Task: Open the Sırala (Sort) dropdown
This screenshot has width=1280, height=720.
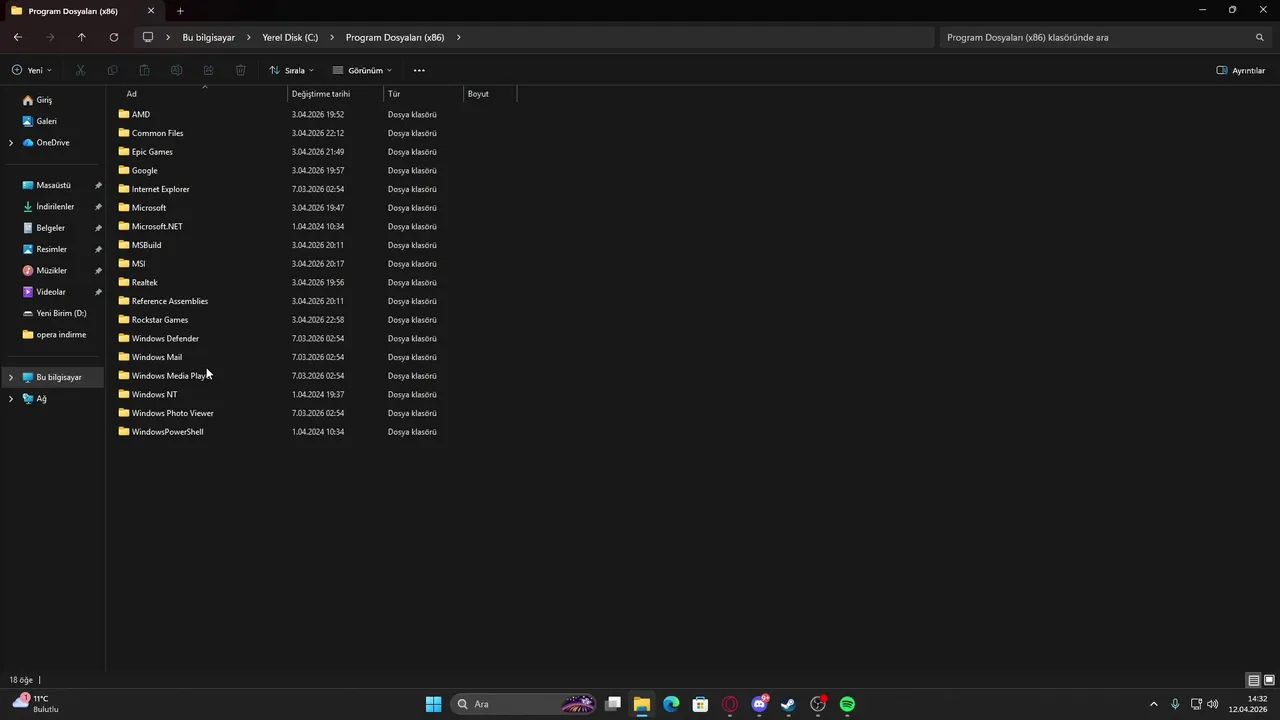Action: point(291,70)
